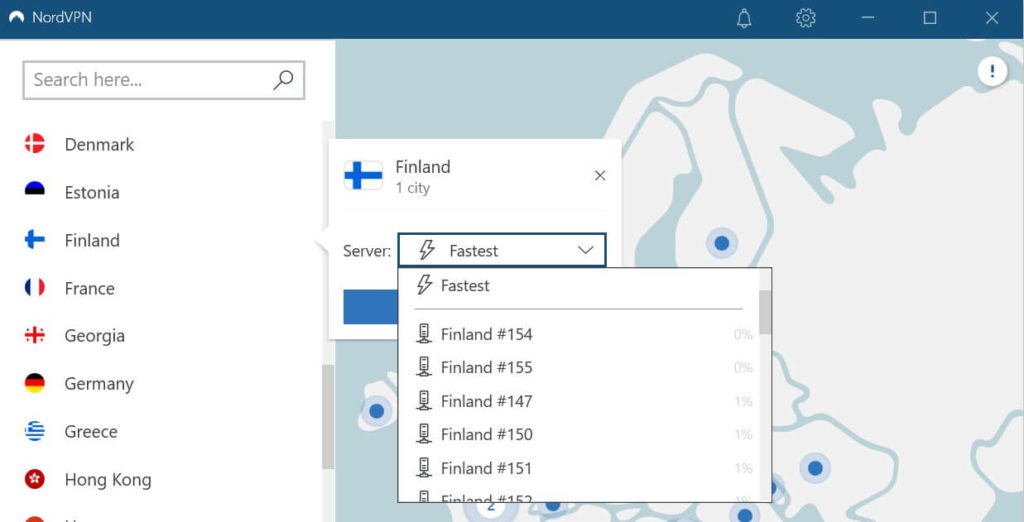The height and width of the screenshot is (522, 1024).
Task: Open settings via the gear icon
Action: 806,18
